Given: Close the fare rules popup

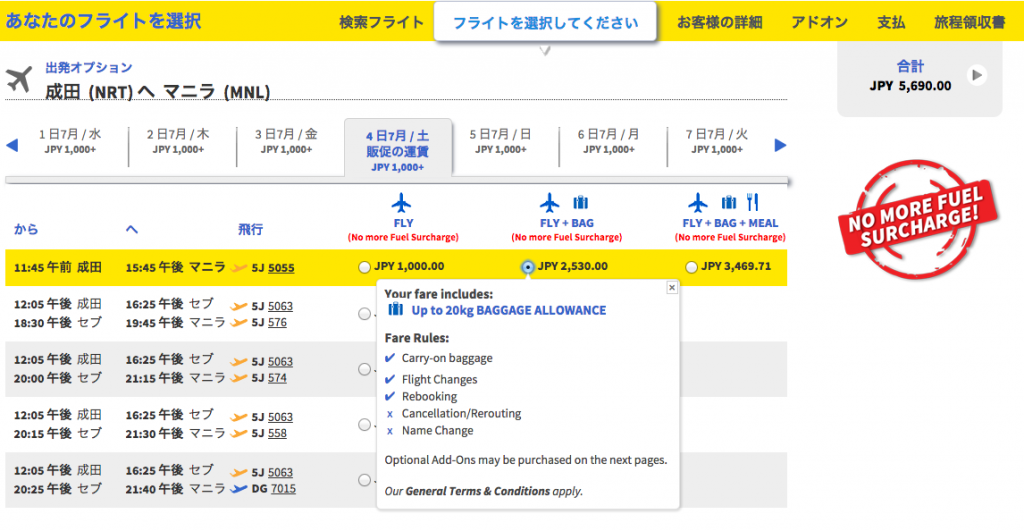Looking at the screenshot, I should click(x=672, y=287).
